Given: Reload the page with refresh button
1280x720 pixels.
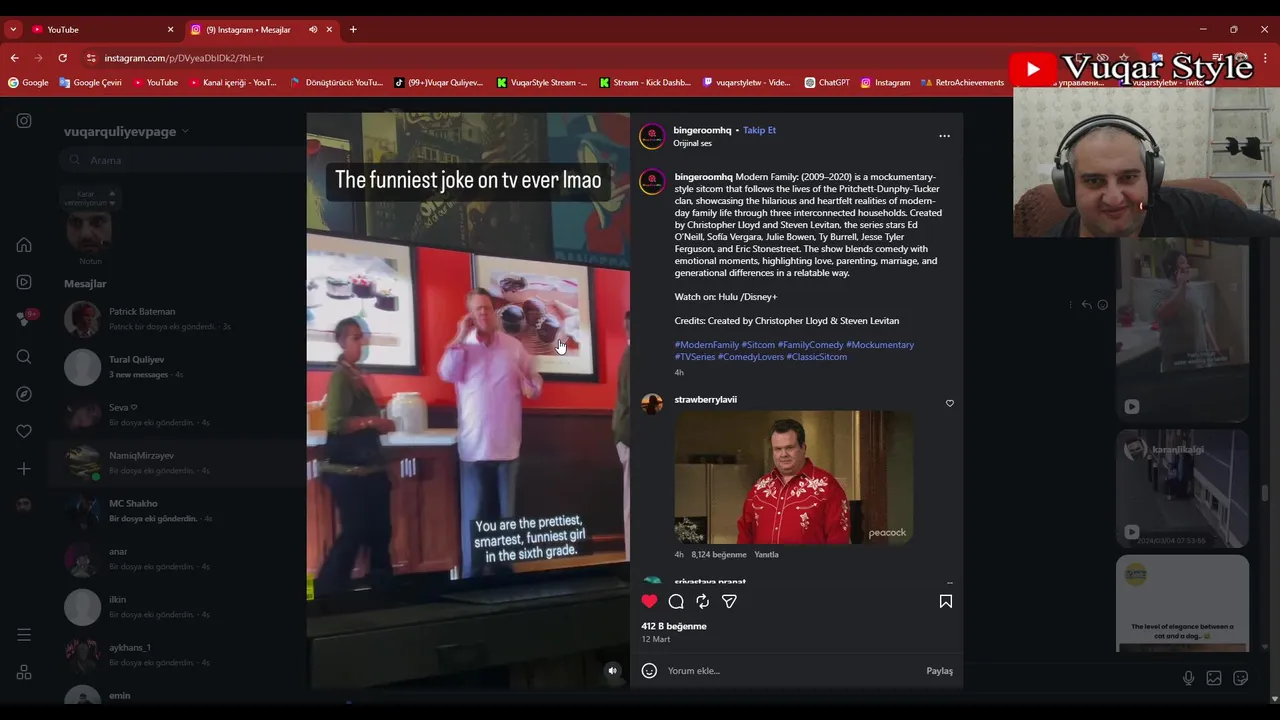Looking at the screenshot, I should 62,58.
